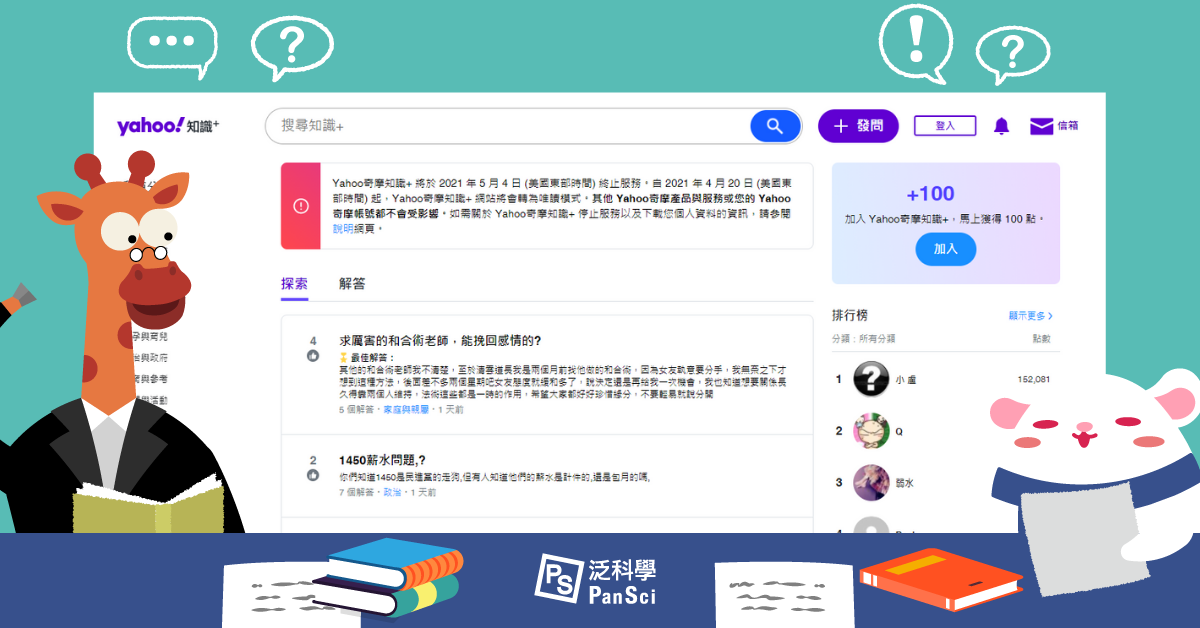Screen dimensions: 1200x628
Task: Click 小盧's question-mark avatar in leaderboard
Action: pyautogui.click(x=871, y=379)
